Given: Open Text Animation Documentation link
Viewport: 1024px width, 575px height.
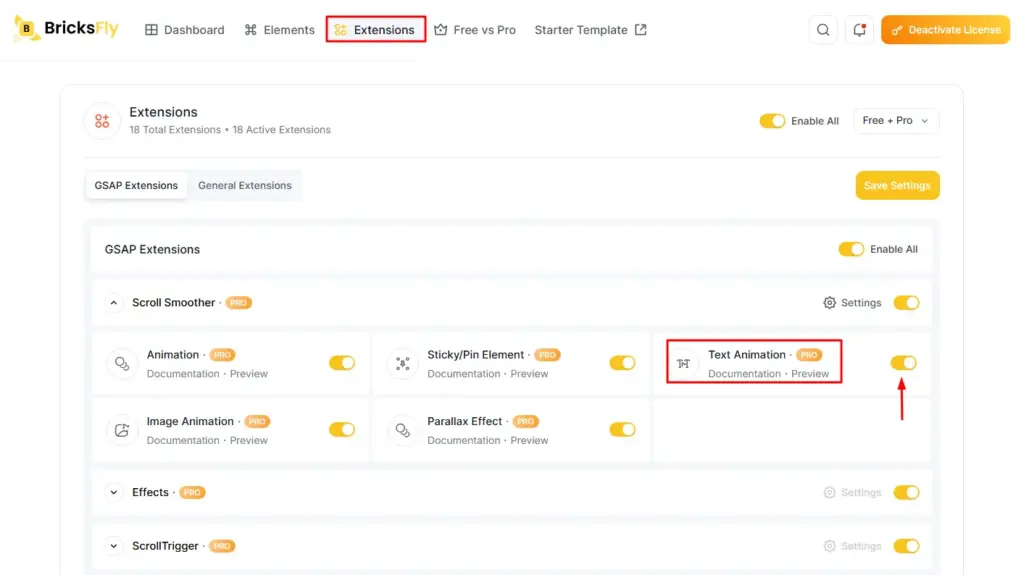Looking at the screenshot, I should (744, 374).
